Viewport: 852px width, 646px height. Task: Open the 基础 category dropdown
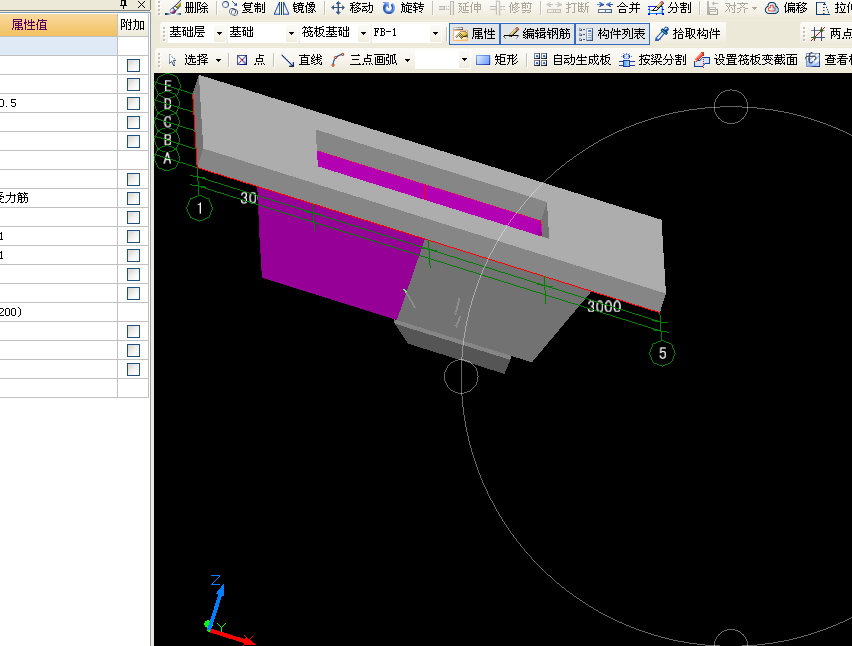tap(291, 34)
